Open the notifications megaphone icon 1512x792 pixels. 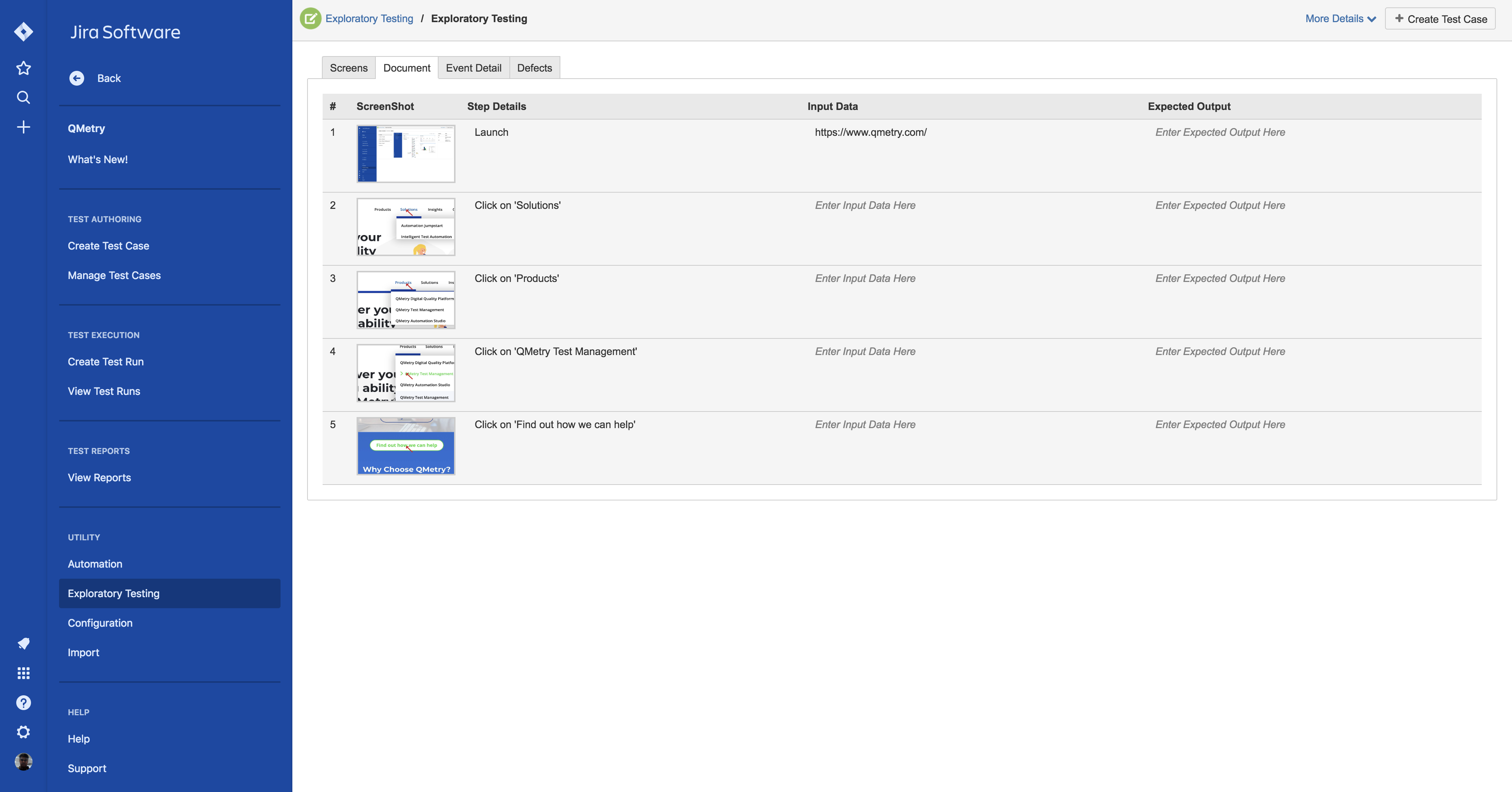24,644
